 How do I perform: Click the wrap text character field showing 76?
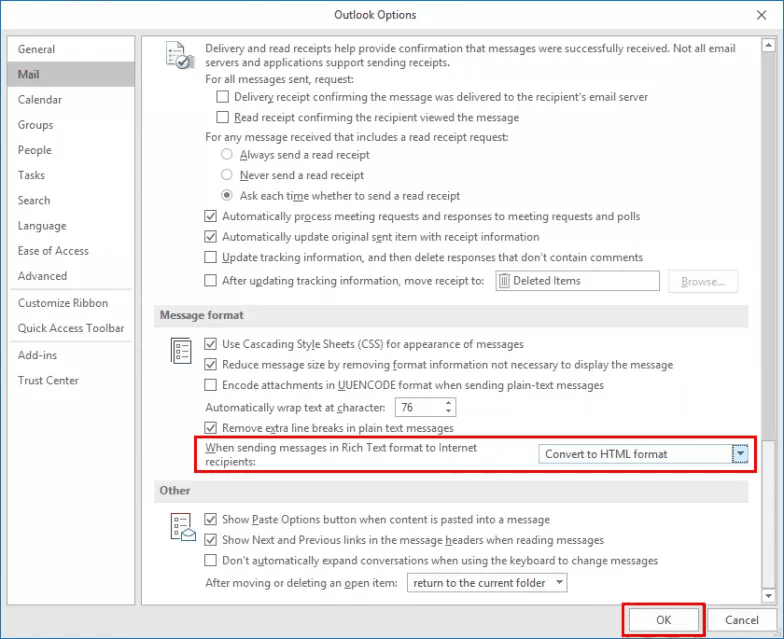click(x=419, y=408)
